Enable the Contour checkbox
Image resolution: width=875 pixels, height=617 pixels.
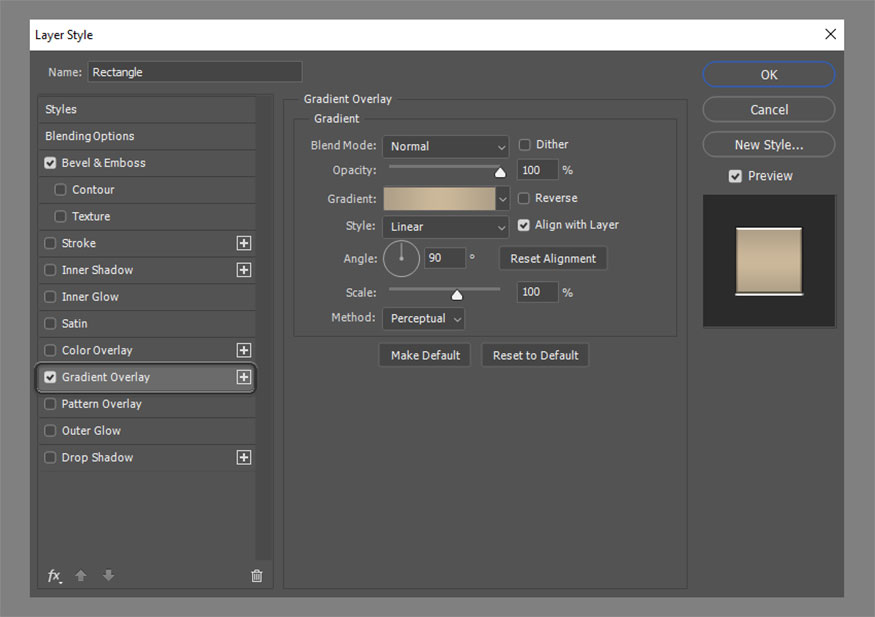click(x=60, y=190)
